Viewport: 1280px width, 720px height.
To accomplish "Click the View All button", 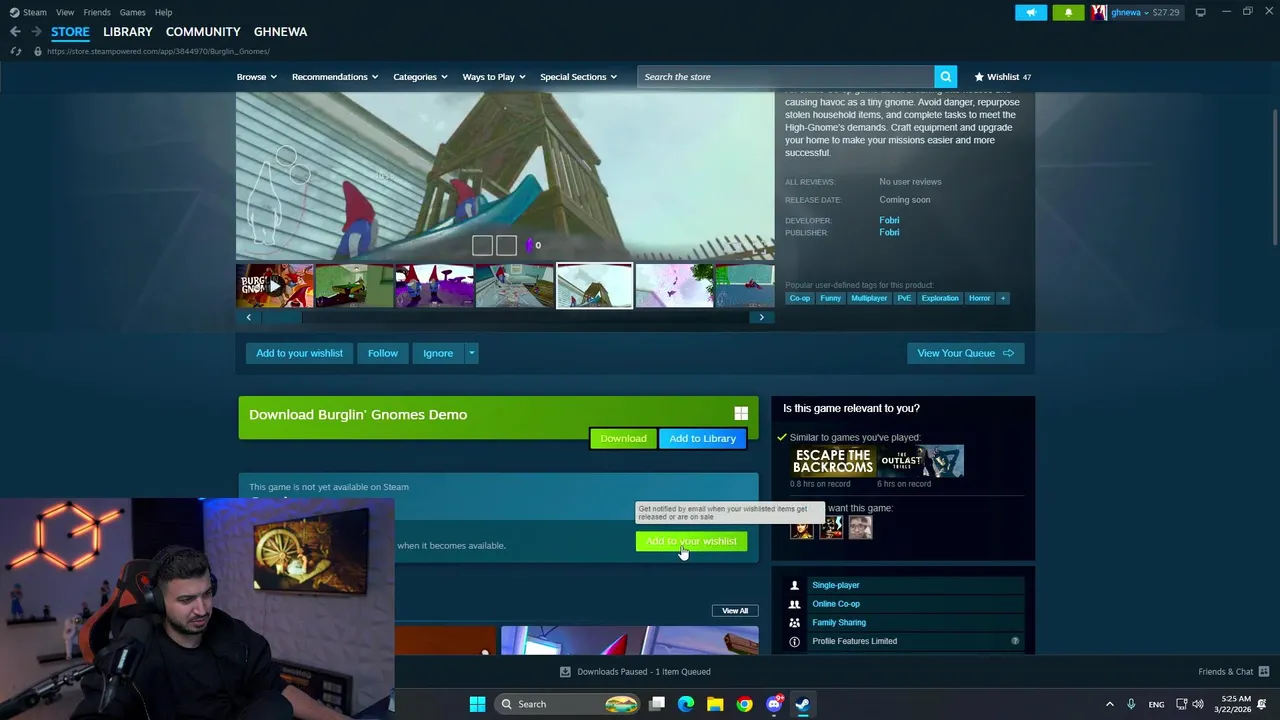I will coord(735,610).
